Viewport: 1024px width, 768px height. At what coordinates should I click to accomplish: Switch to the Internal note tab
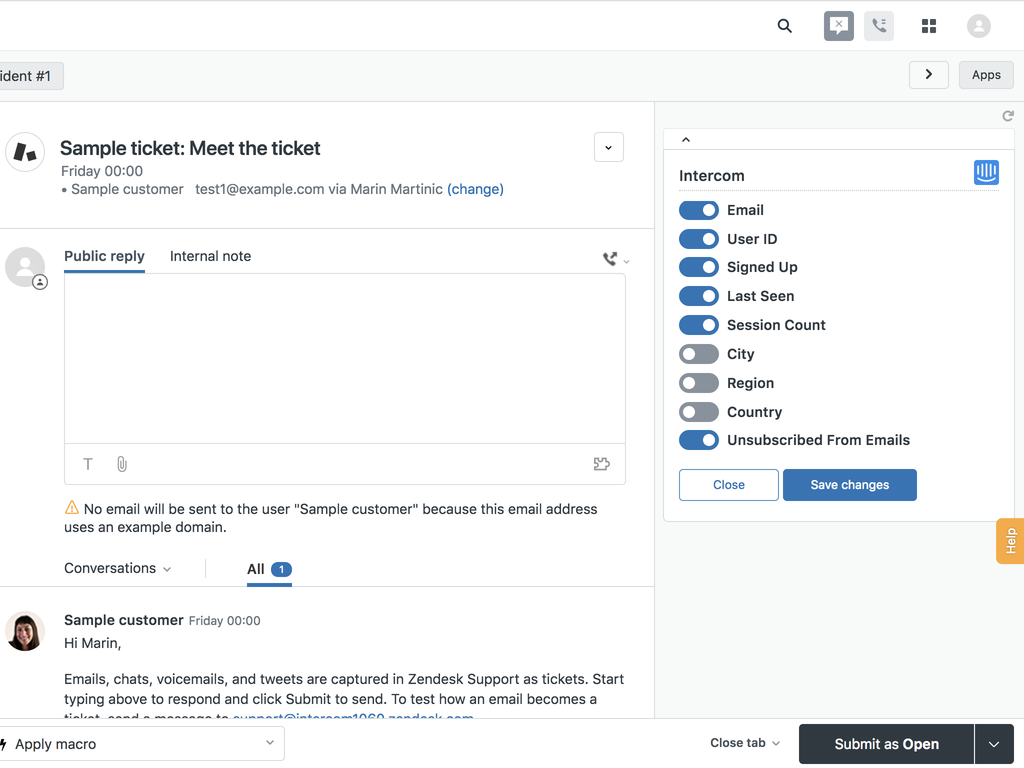pyautogui.click(x=210, y=256)
